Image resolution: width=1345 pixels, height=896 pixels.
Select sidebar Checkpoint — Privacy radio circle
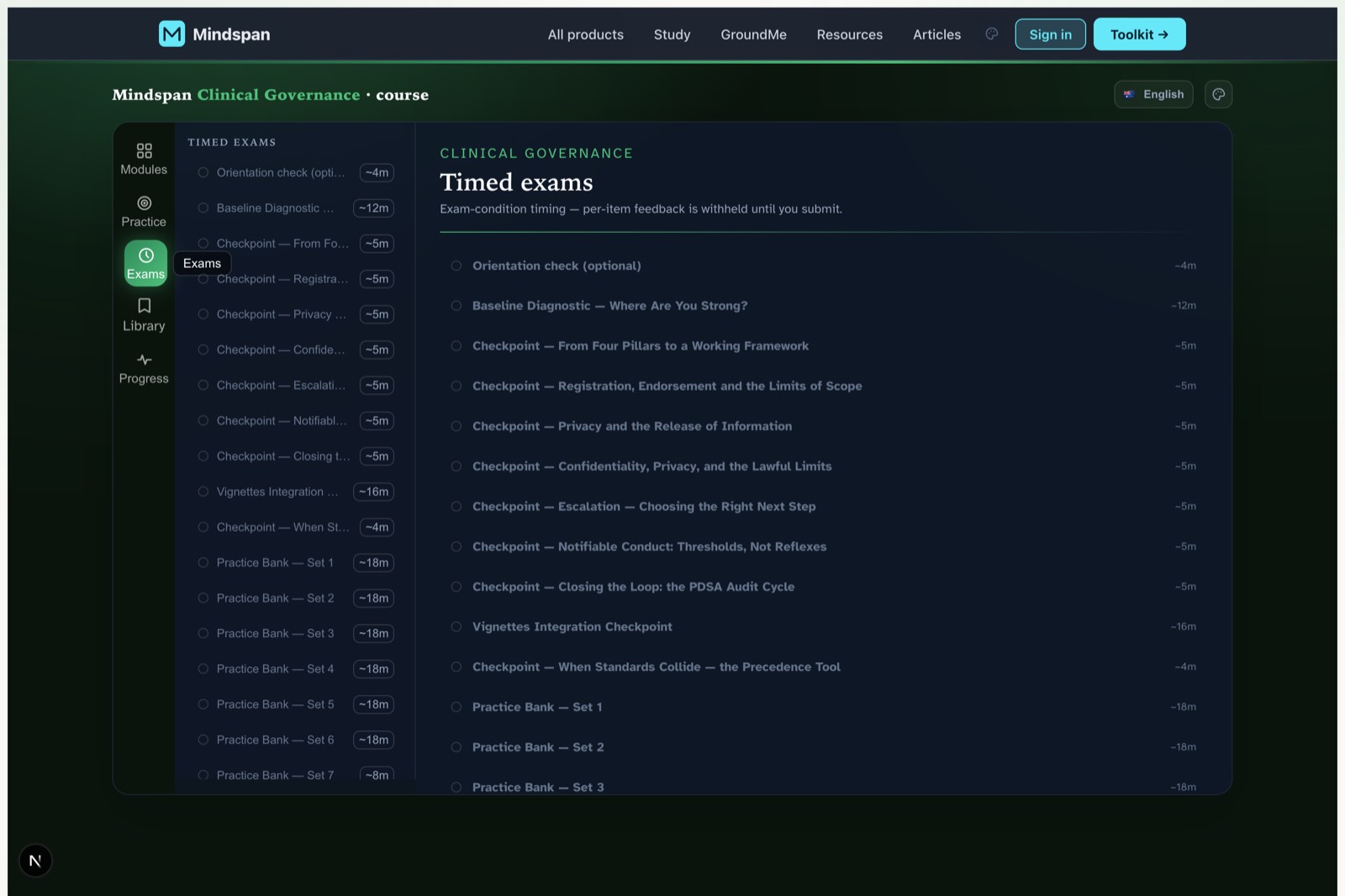pos(203,314)
